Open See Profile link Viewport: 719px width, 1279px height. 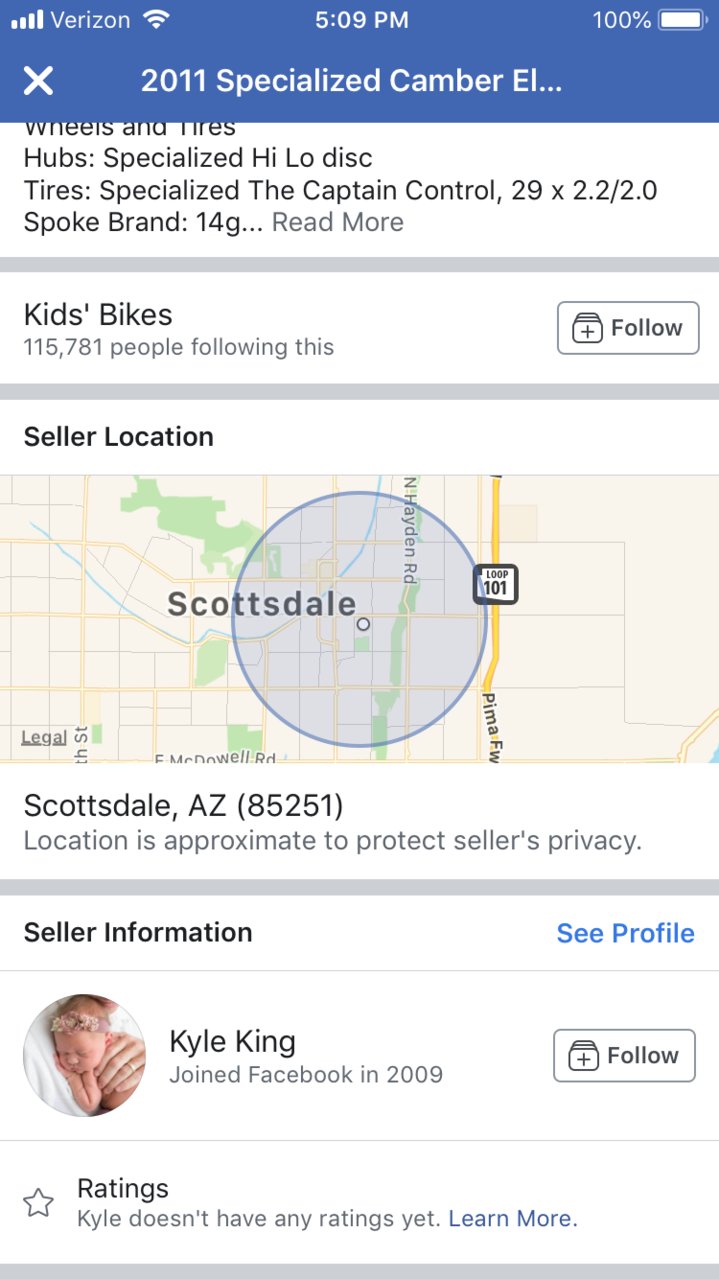(625, 933)
